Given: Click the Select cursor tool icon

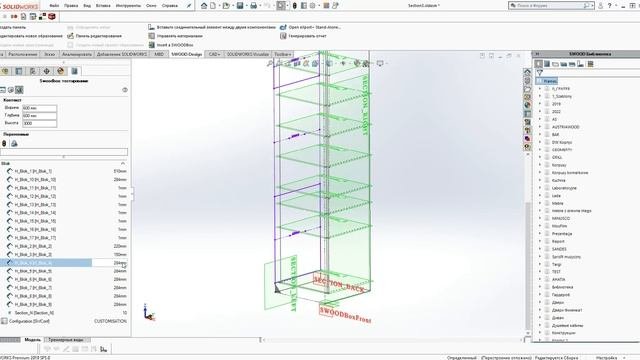Looking at the screenshot, I should [281, 6].
